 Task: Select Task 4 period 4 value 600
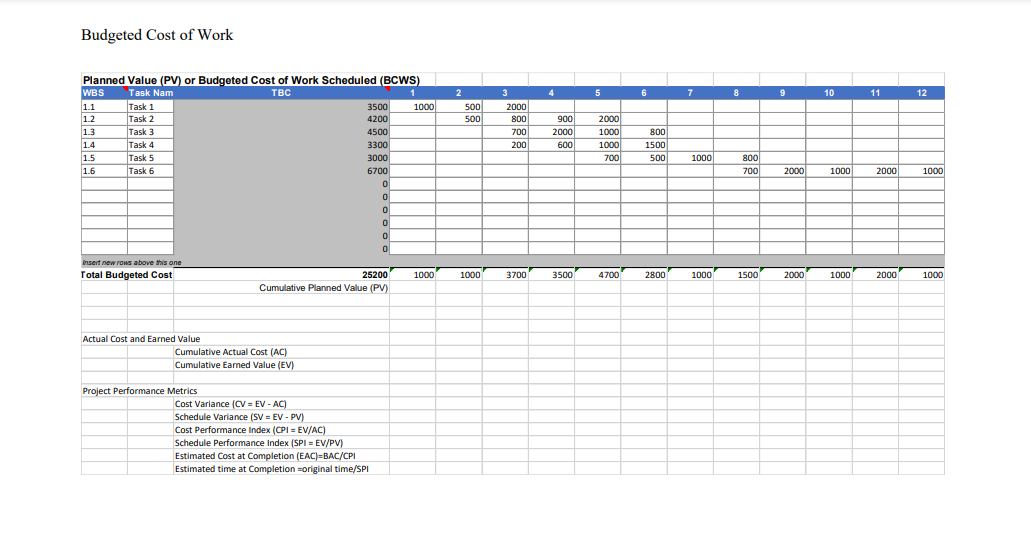552,145
